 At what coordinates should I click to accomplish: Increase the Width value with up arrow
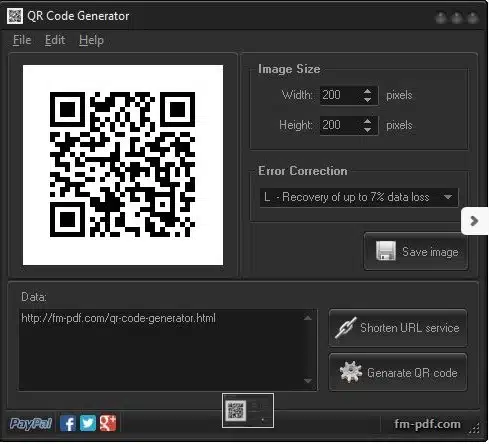tap(367, 91)
